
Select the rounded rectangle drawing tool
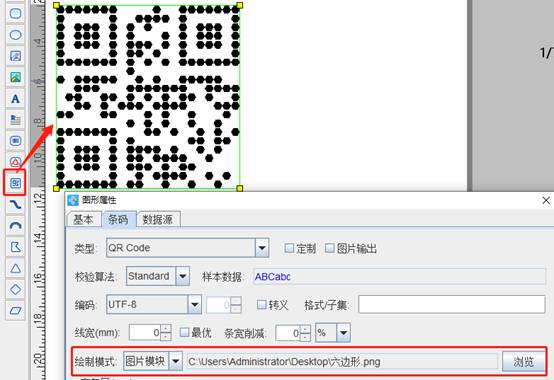tap(15, 13)
